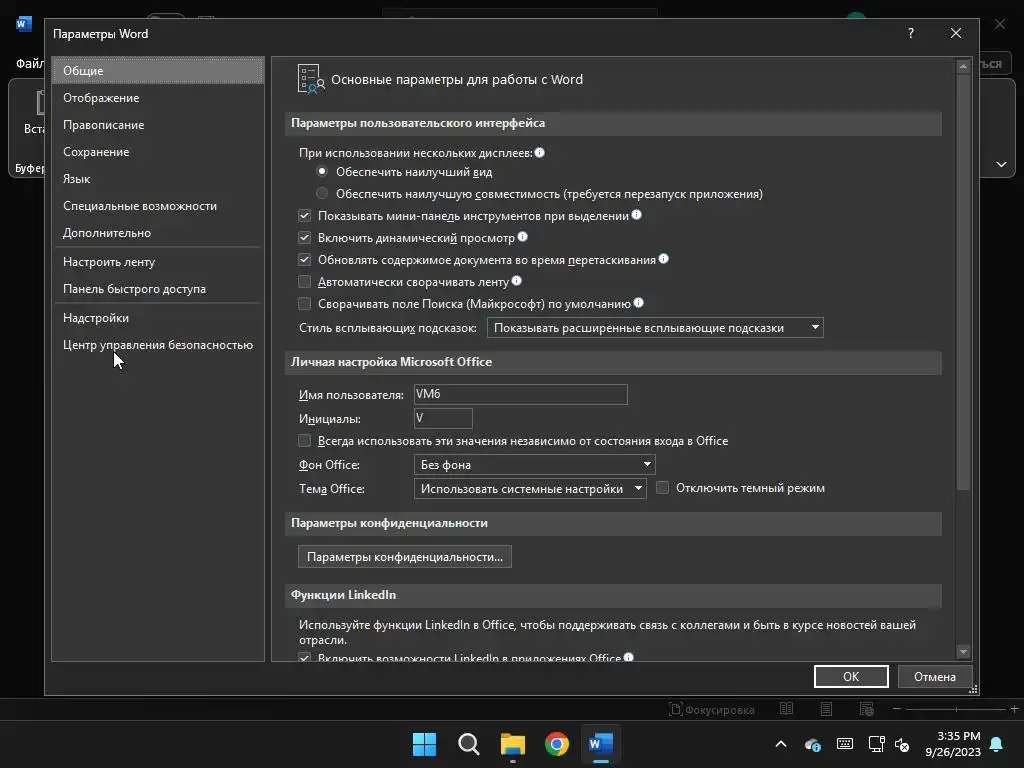Uncheck 'Показывать мини-панель инструментов при выделении'
The image size is (1024, 768).
(x=304, y=216)
